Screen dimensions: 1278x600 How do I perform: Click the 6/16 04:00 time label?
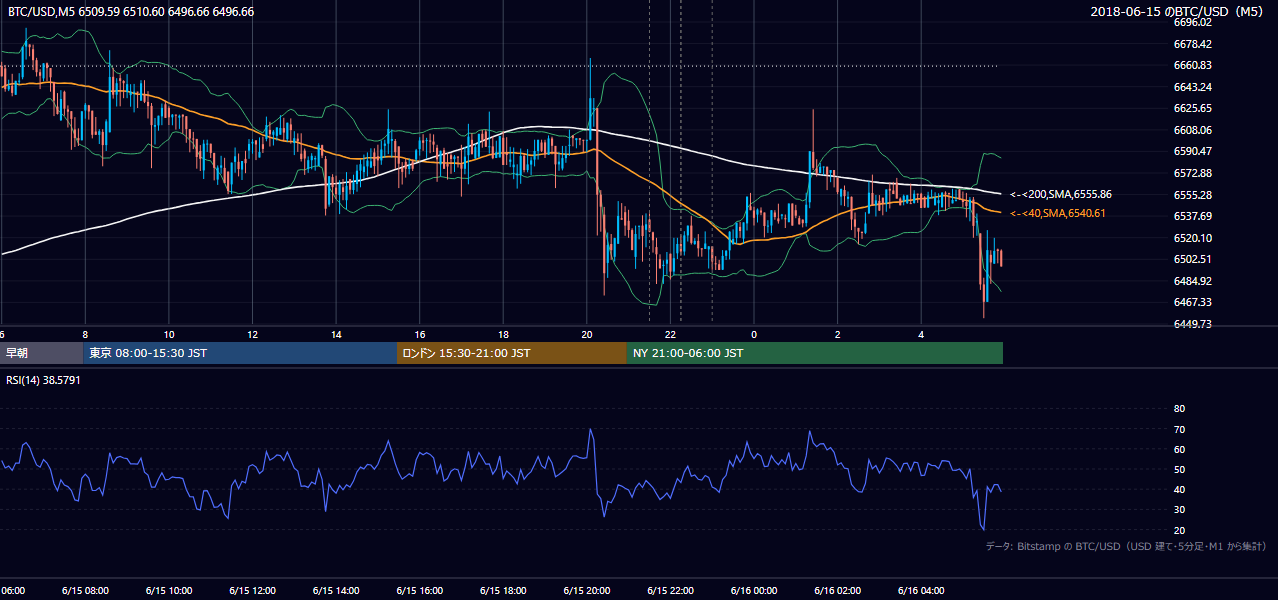[x=922, y=591]
